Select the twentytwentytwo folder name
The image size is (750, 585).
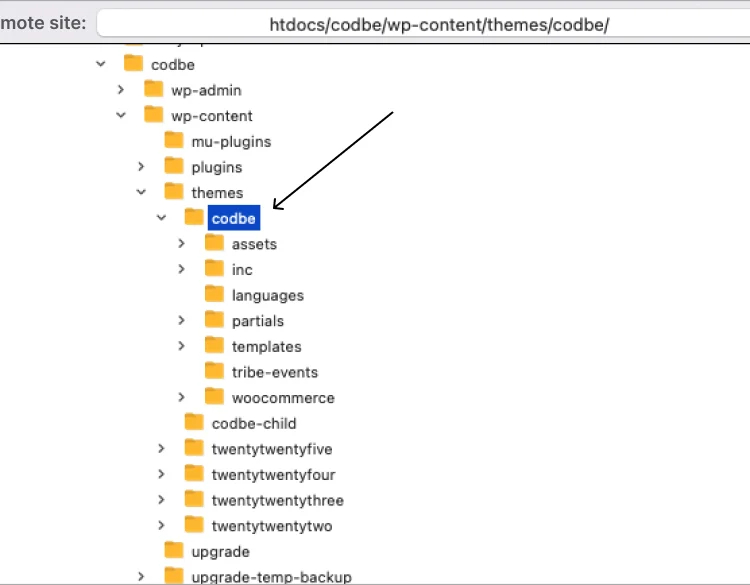coord(272,527)
